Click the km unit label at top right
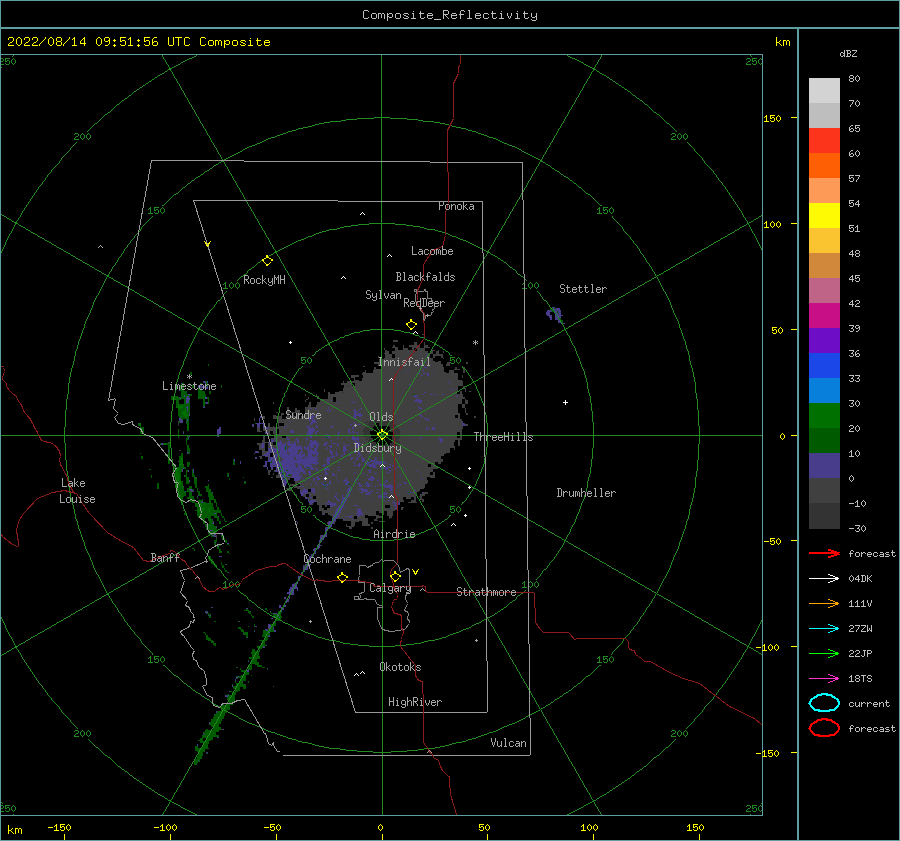The height and width of the screenshot is (841, 900). (782, 42)
